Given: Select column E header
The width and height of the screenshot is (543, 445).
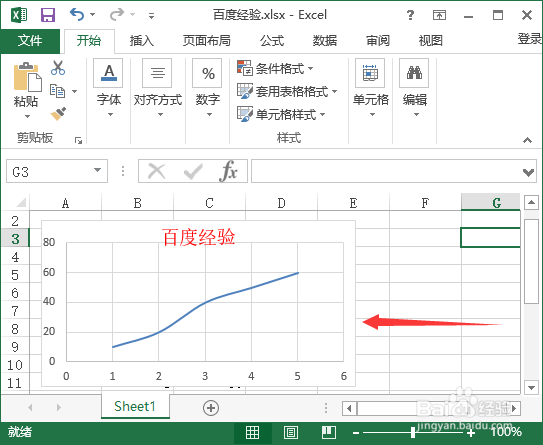Looking at the screenshot, I should point(353,203).
